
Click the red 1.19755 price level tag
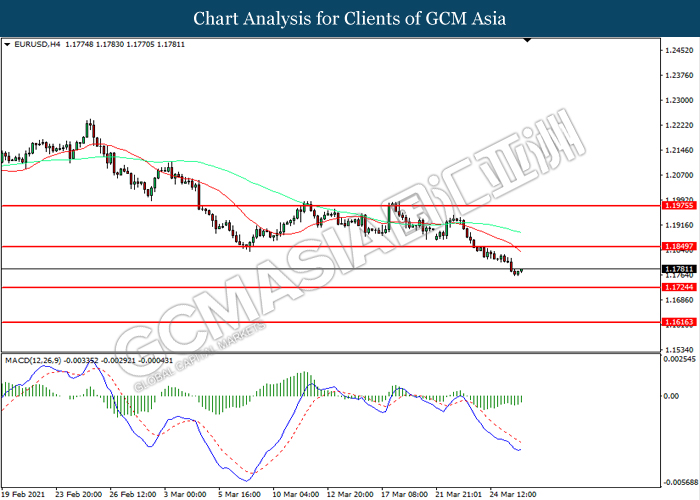coord(679,205)
